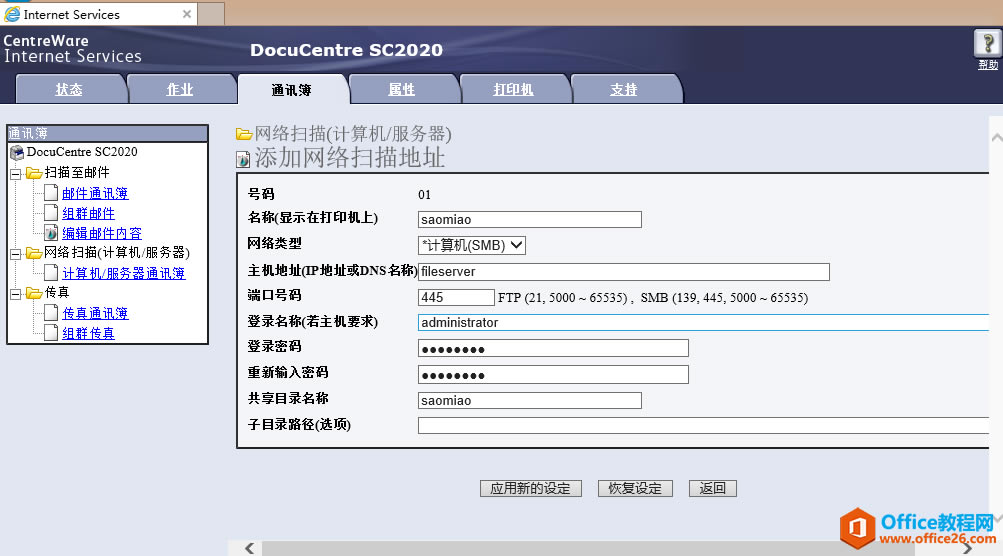
Task: Click the 传真通讯簿 page icon
Action: point(51,312)
